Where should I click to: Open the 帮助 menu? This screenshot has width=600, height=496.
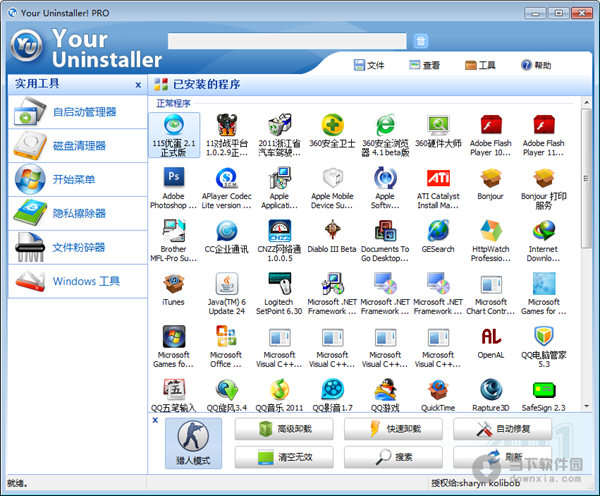click(x=536, y=65)
